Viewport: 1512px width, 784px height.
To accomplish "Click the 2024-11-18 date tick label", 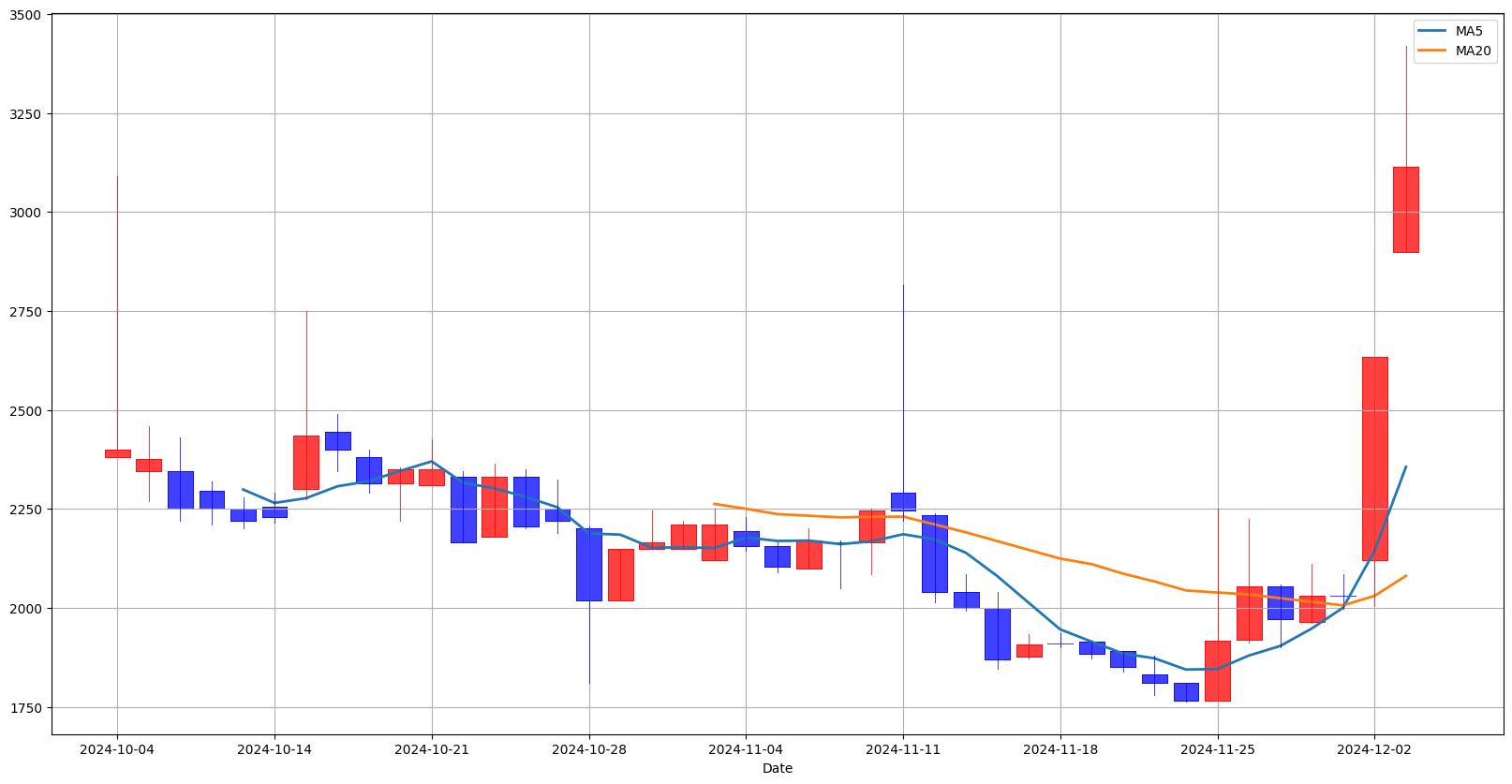I will click(x=1060, y=749).
